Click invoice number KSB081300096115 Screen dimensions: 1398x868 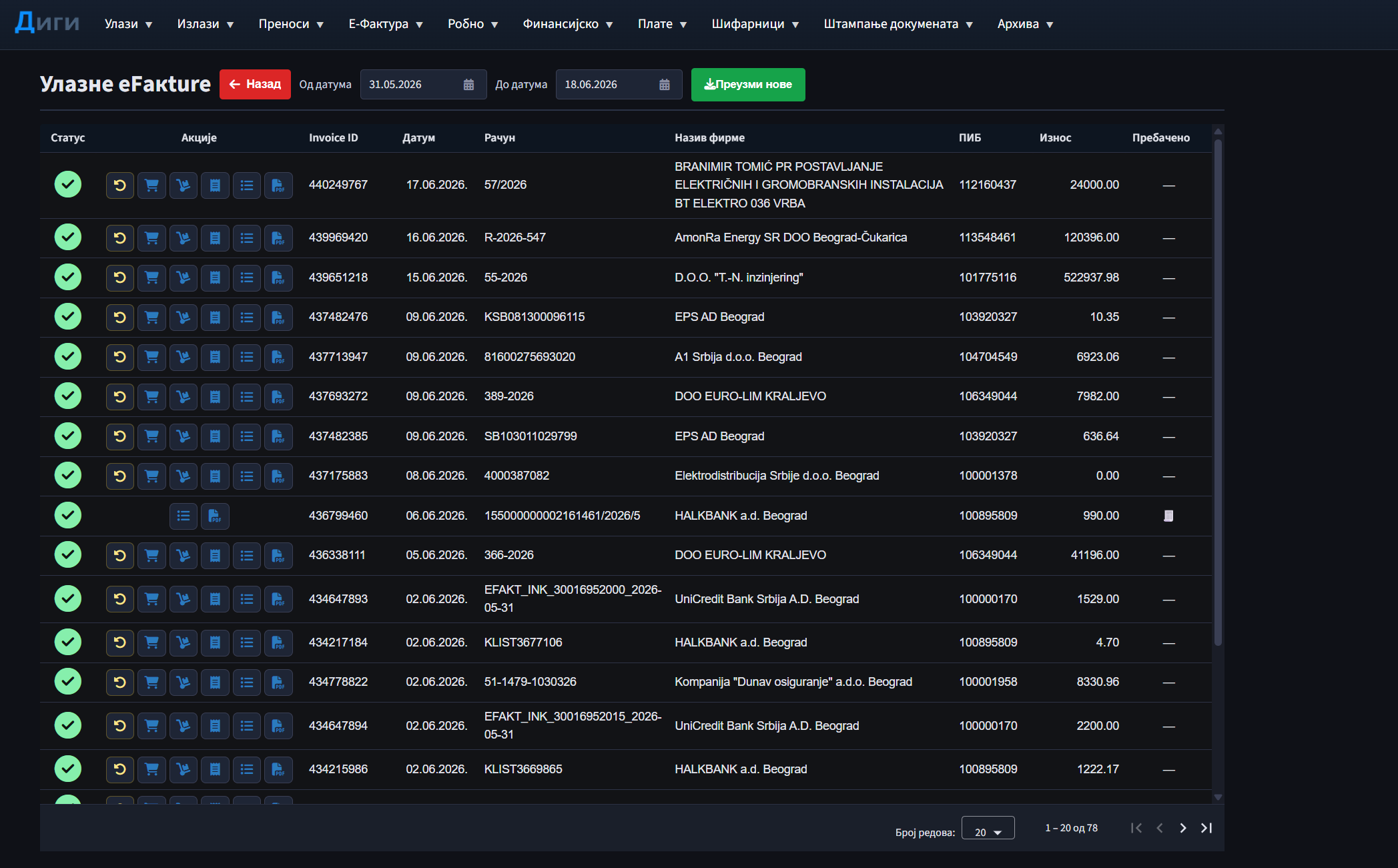point(535,317)
